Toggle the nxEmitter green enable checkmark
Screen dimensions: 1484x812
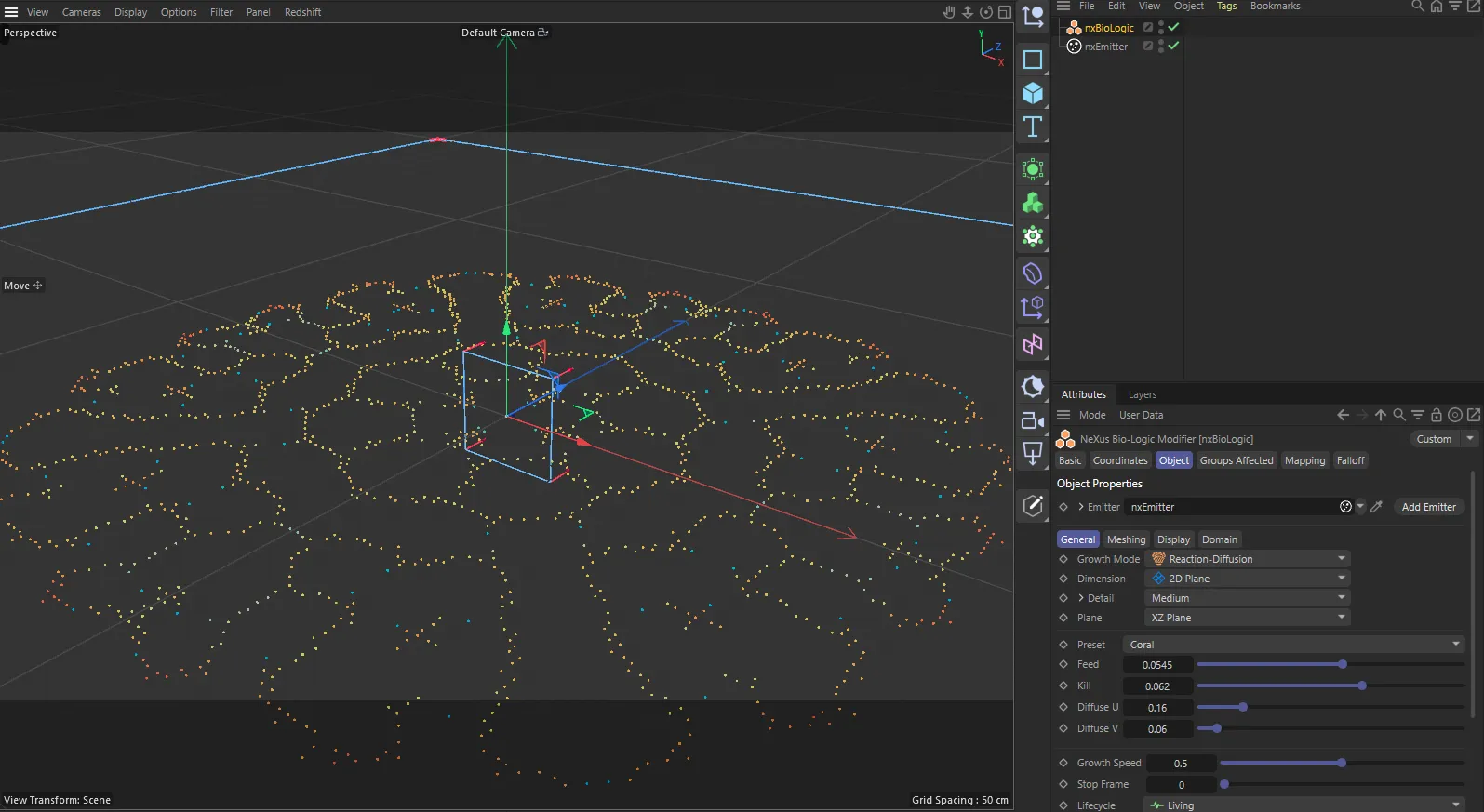click(x=1174, y=46)
